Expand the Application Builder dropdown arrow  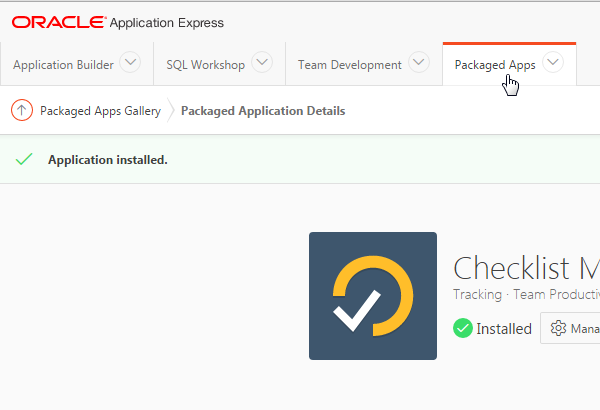pyautogui.click(x=130, y=62)
